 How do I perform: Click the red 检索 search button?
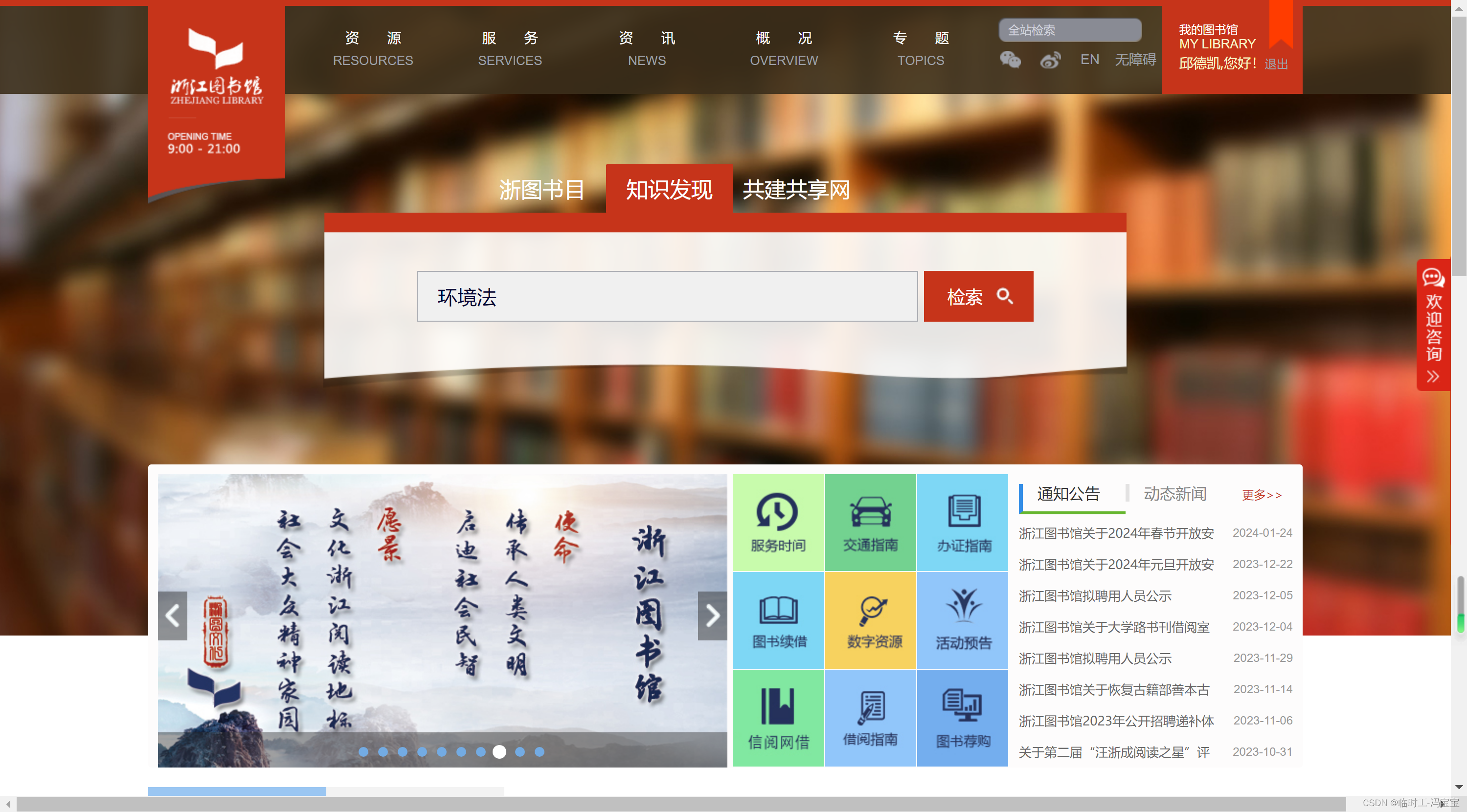pos(978,296)
